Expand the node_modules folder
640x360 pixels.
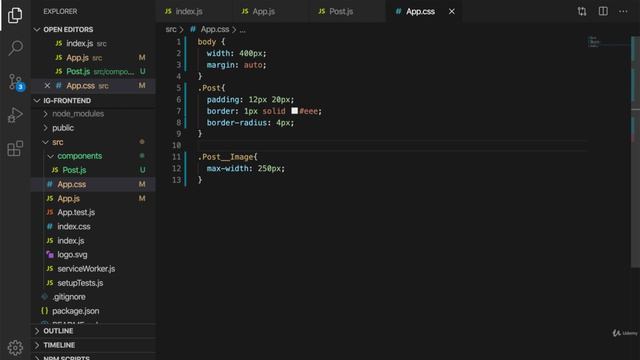93,114
